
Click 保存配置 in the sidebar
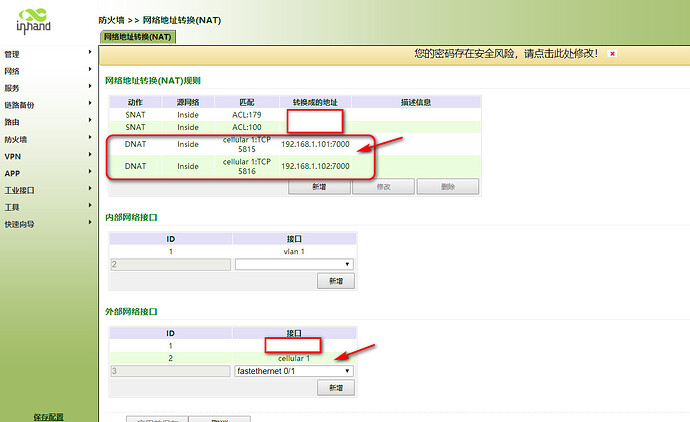48,416
